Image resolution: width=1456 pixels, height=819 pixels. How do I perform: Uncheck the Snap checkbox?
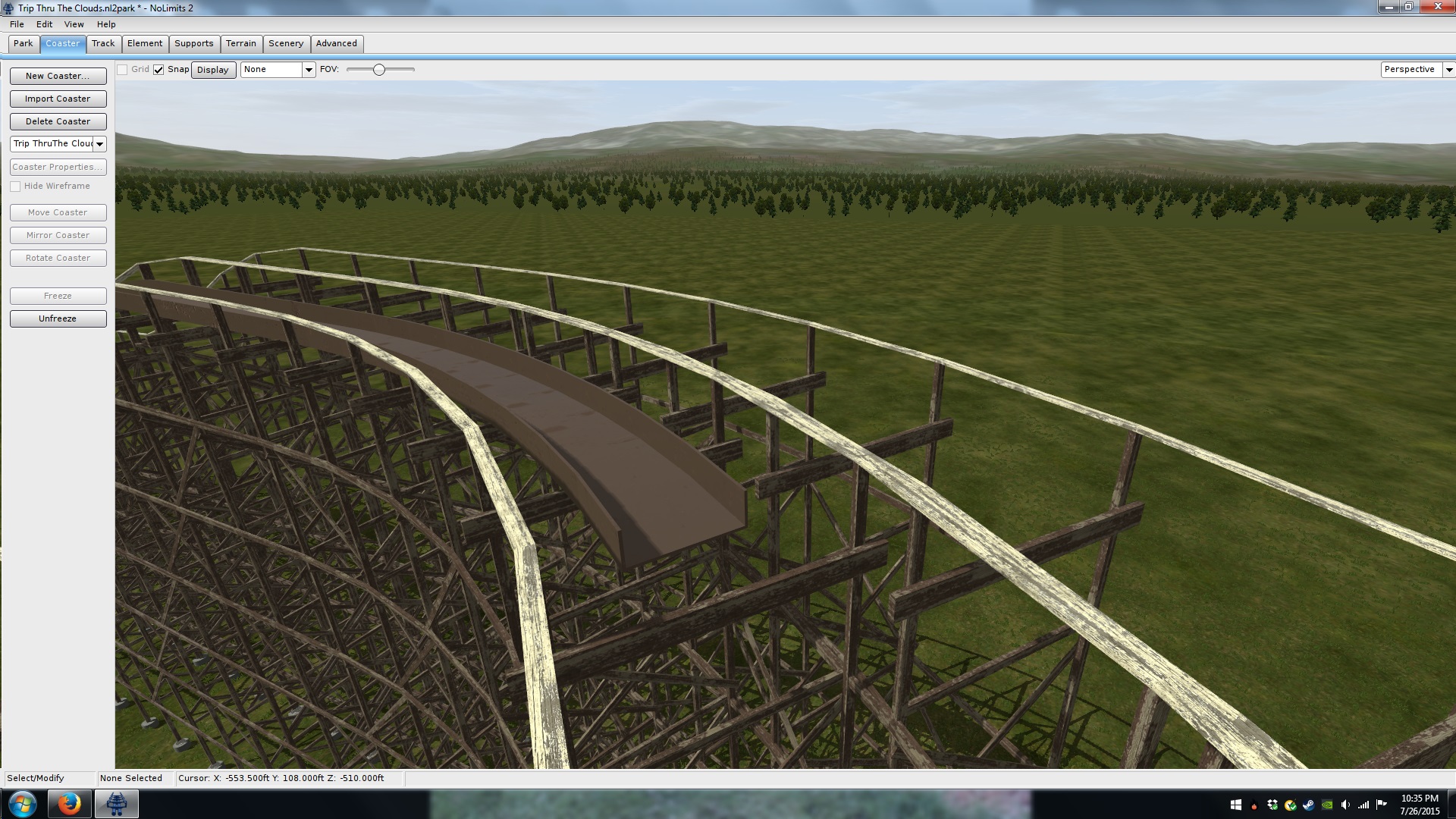coord(158,70)
